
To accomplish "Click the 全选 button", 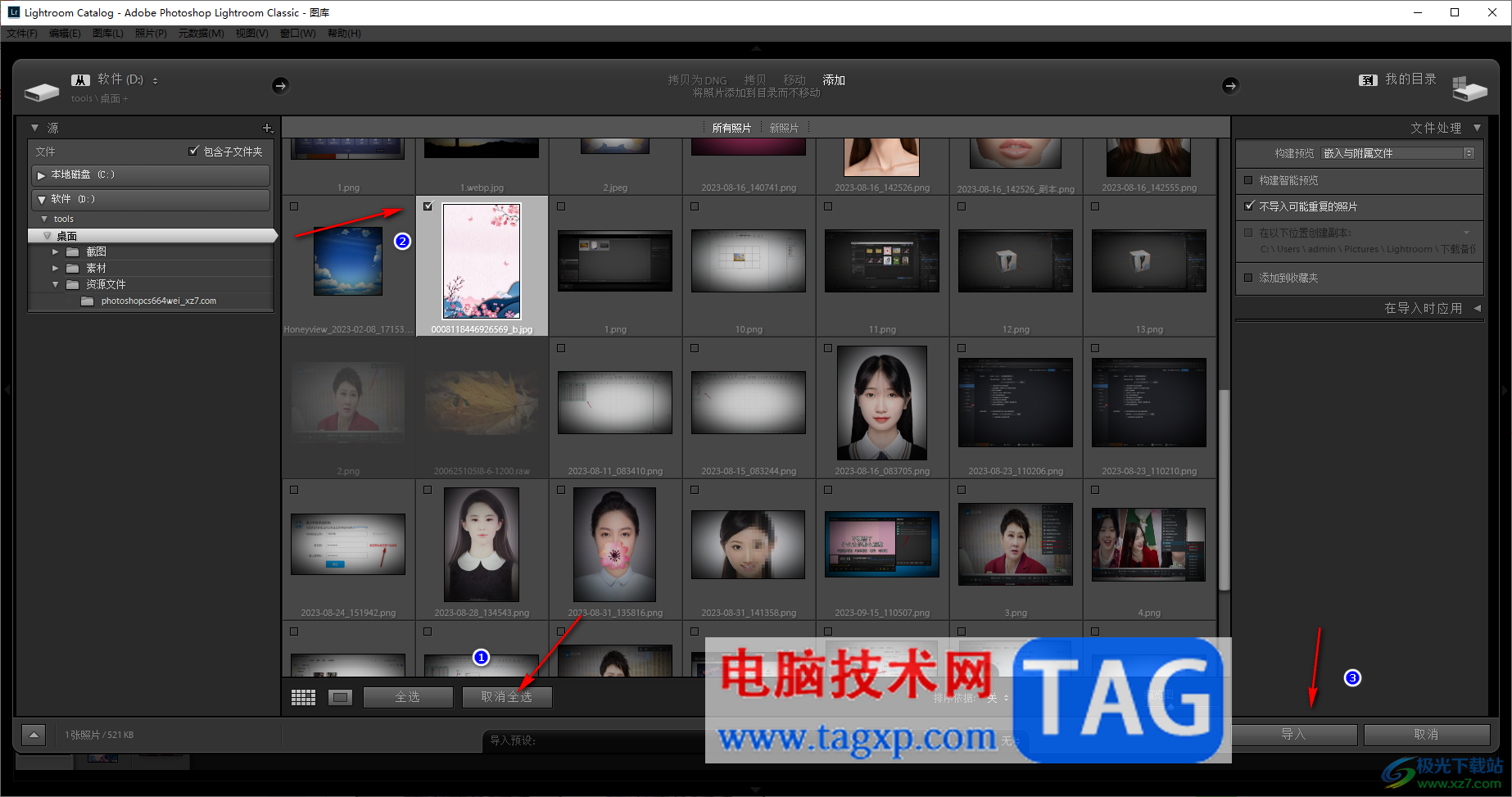I will (408, 697).
